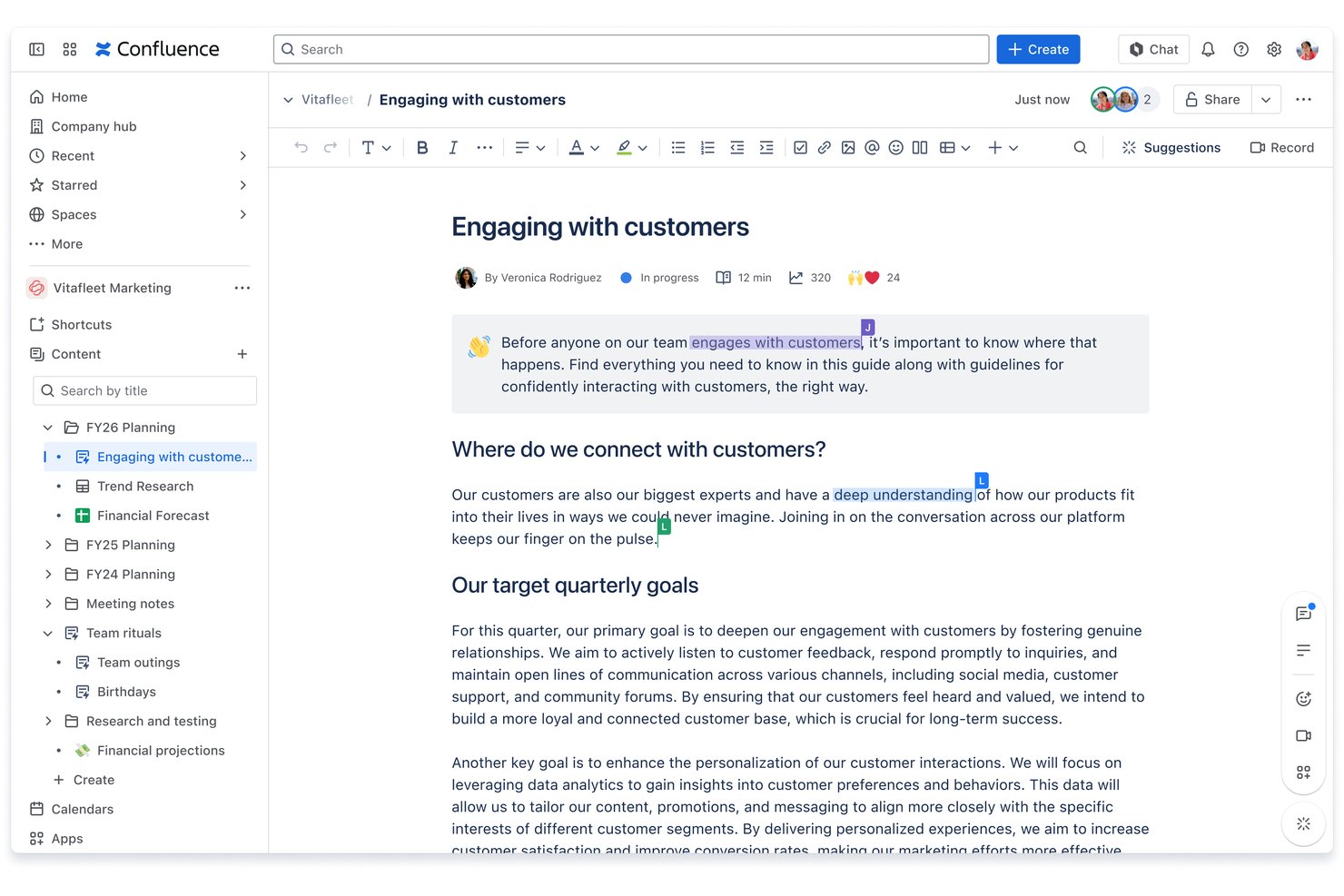Insert an image or file
1344x896 pixels.
(848, 147)
